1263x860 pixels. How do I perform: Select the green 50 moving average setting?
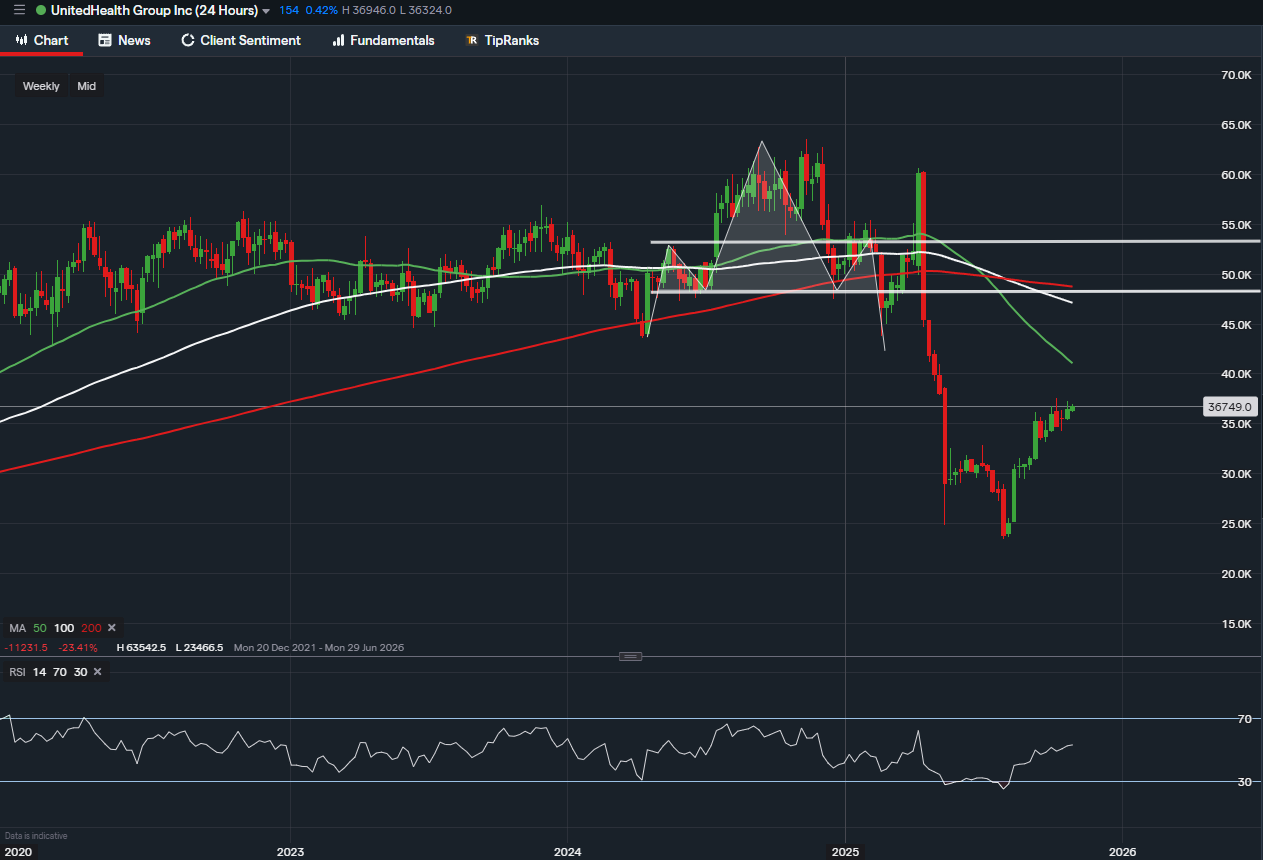pyautogui.click(x=40, y=628)
